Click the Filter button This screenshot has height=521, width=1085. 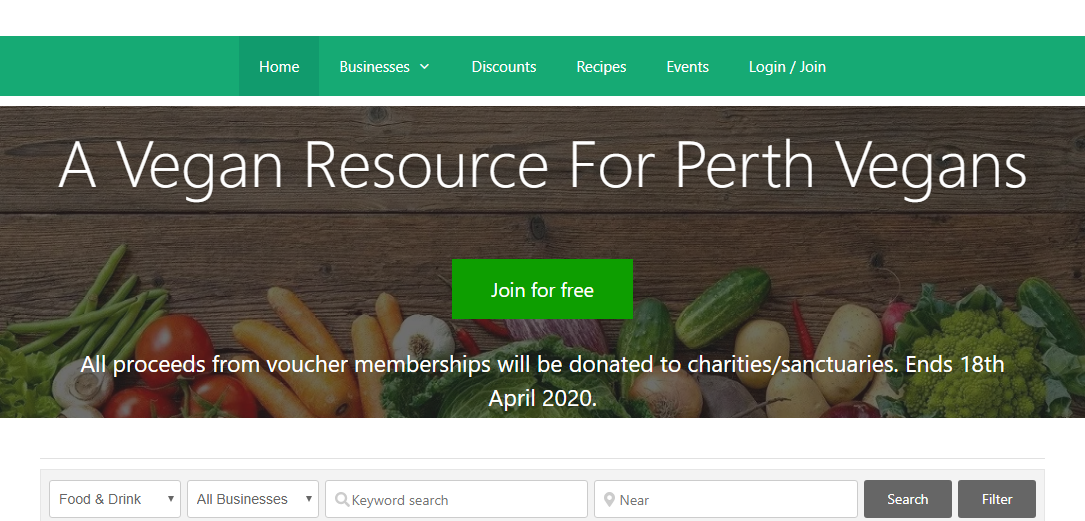(996, 499)
